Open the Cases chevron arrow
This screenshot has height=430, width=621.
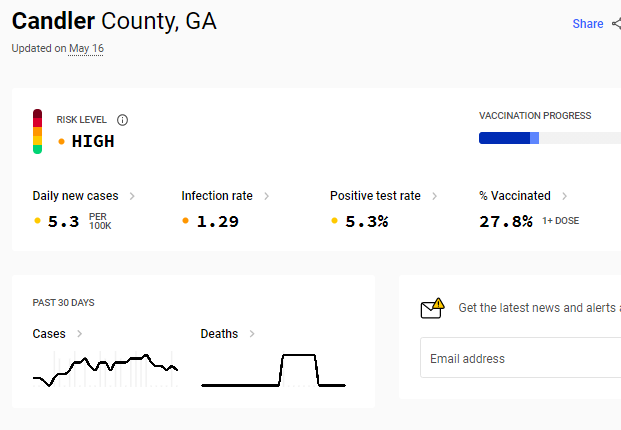click(80, 334)
